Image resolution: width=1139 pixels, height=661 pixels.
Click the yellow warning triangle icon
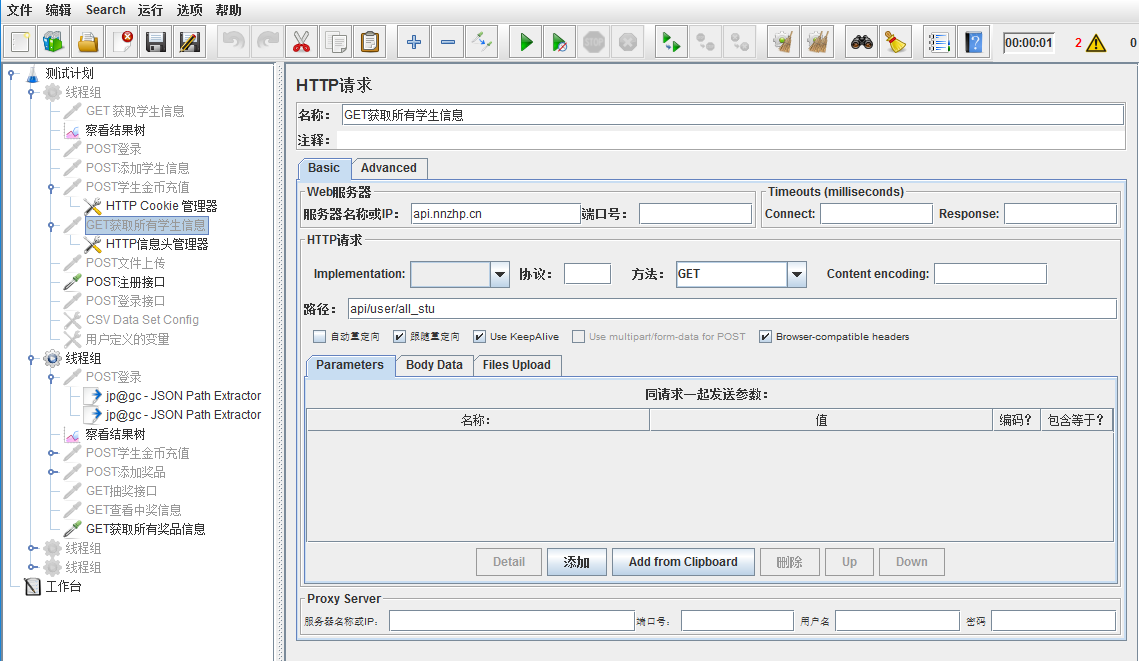coord(1096,43)
